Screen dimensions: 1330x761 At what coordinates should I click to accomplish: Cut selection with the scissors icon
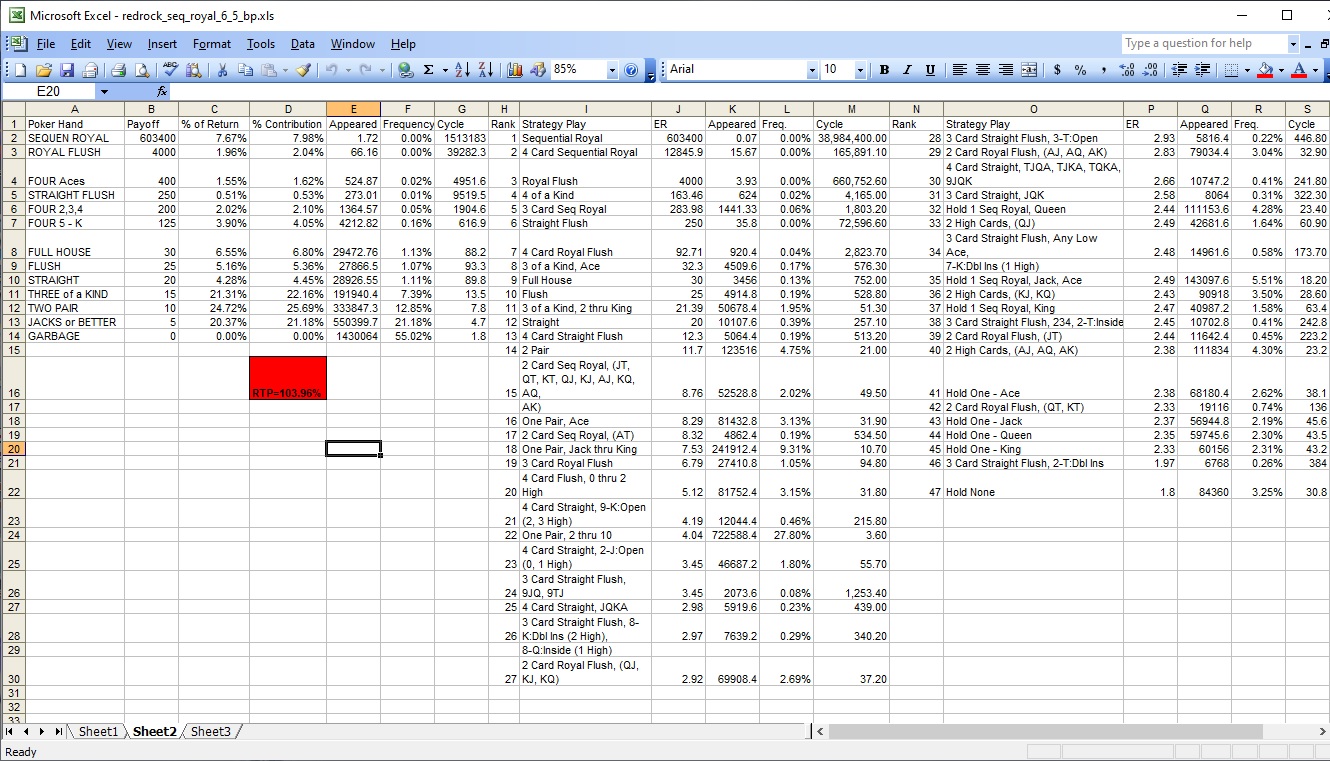click(x=222, y=70)
